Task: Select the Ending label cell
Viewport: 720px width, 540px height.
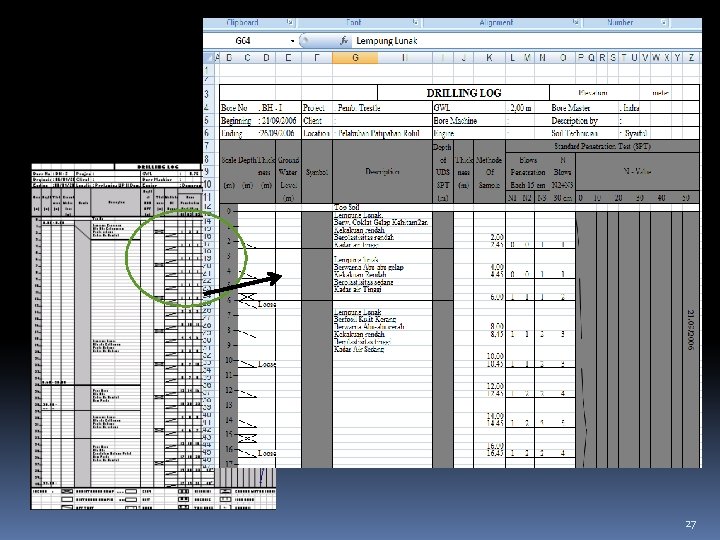Action: click(231, 133)
